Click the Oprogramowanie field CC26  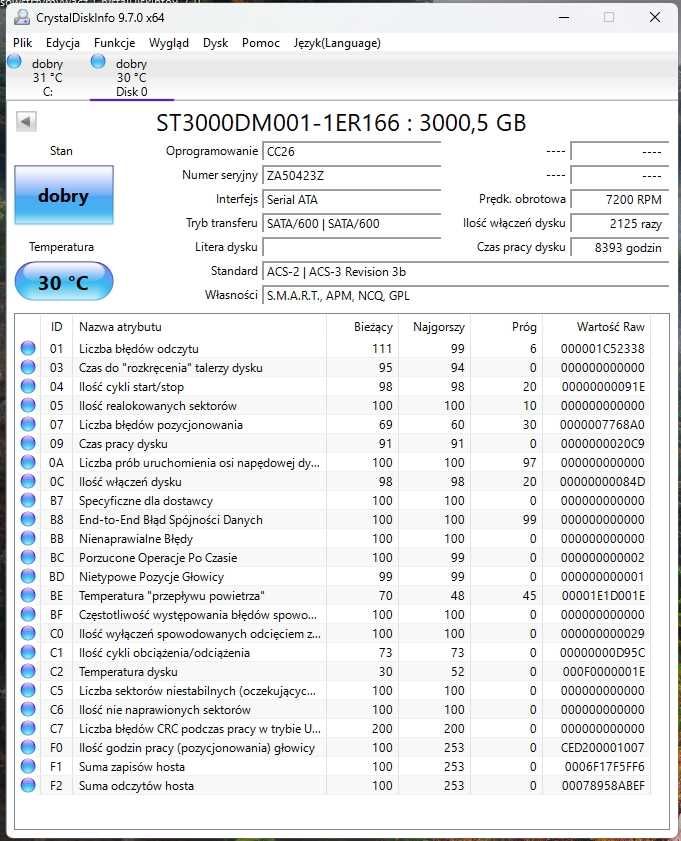352,152
